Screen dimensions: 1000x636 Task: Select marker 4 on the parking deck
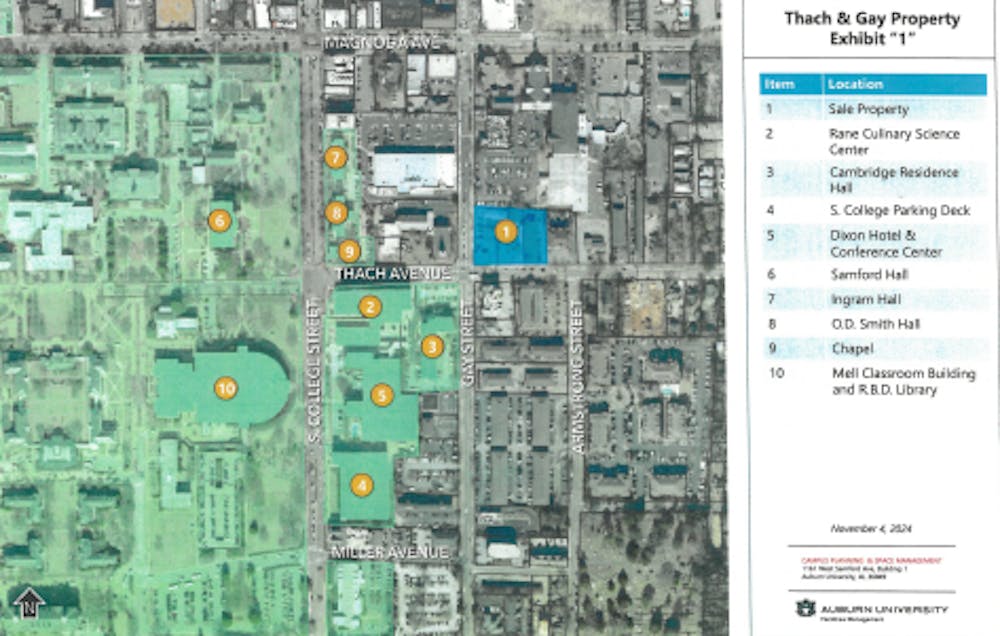[x=361, y=485]
